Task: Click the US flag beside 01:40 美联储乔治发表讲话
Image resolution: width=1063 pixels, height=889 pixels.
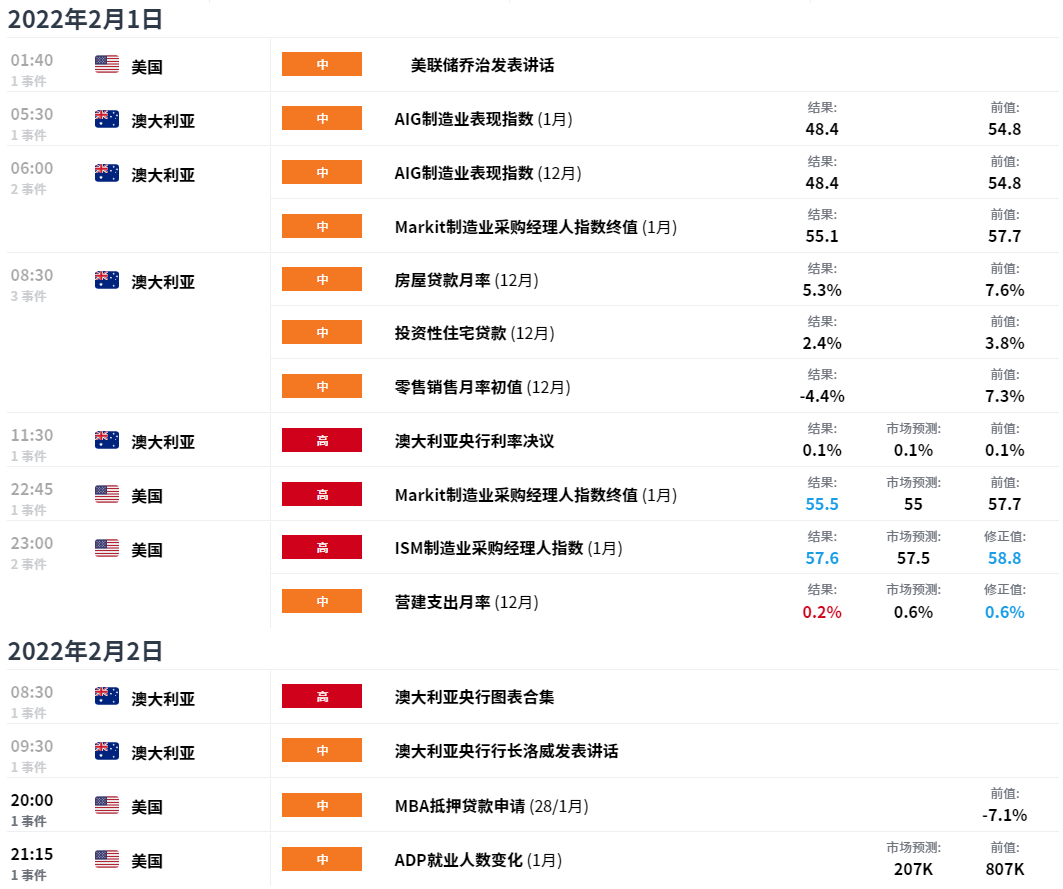Action: coord(106,64)
